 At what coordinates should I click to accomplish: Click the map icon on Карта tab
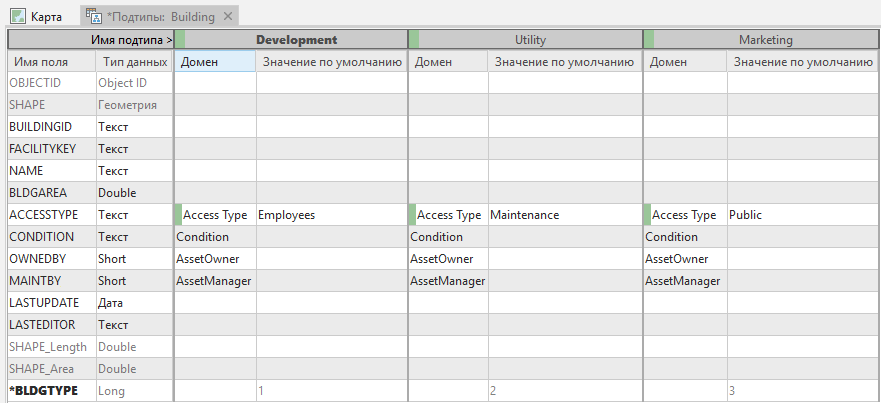coord(17,17)
